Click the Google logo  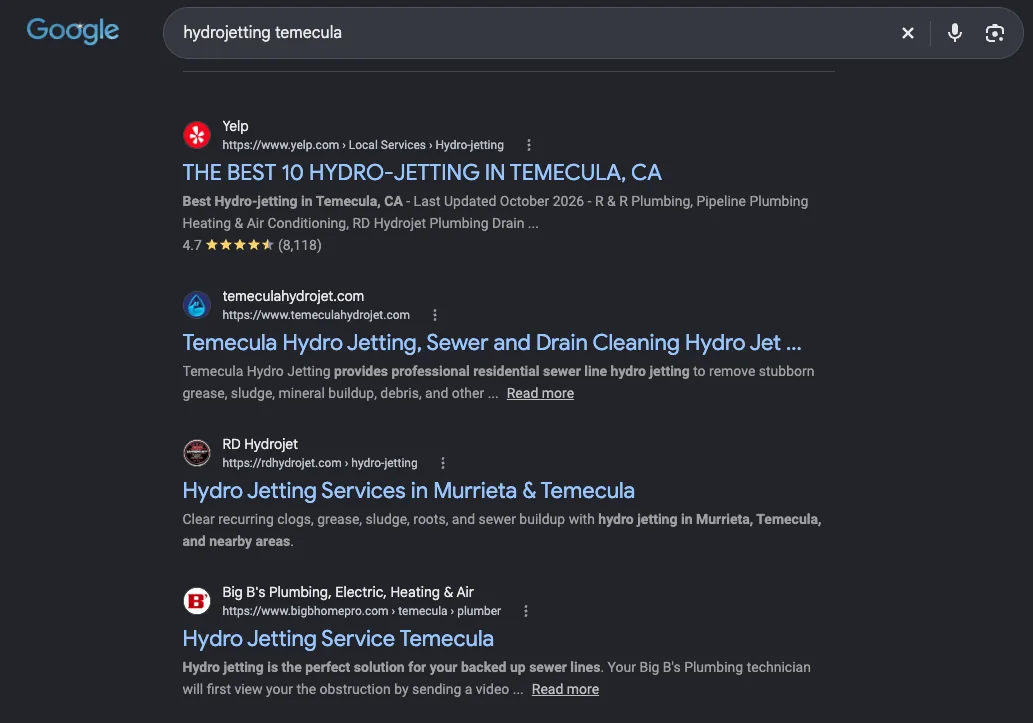[72, 30]
